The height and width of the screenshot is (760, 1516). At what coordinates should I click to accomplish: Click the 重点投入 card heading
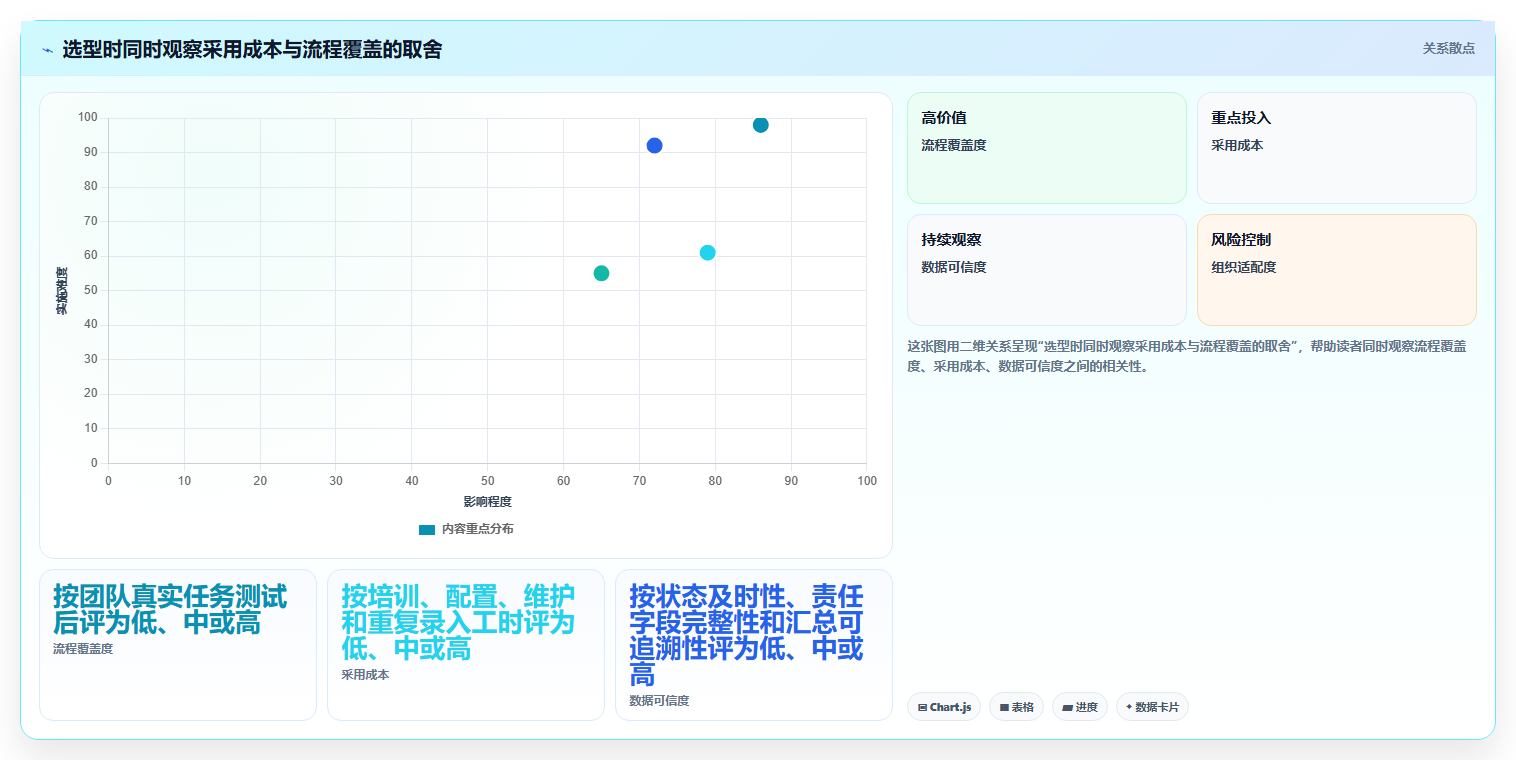click(1241, 118)
